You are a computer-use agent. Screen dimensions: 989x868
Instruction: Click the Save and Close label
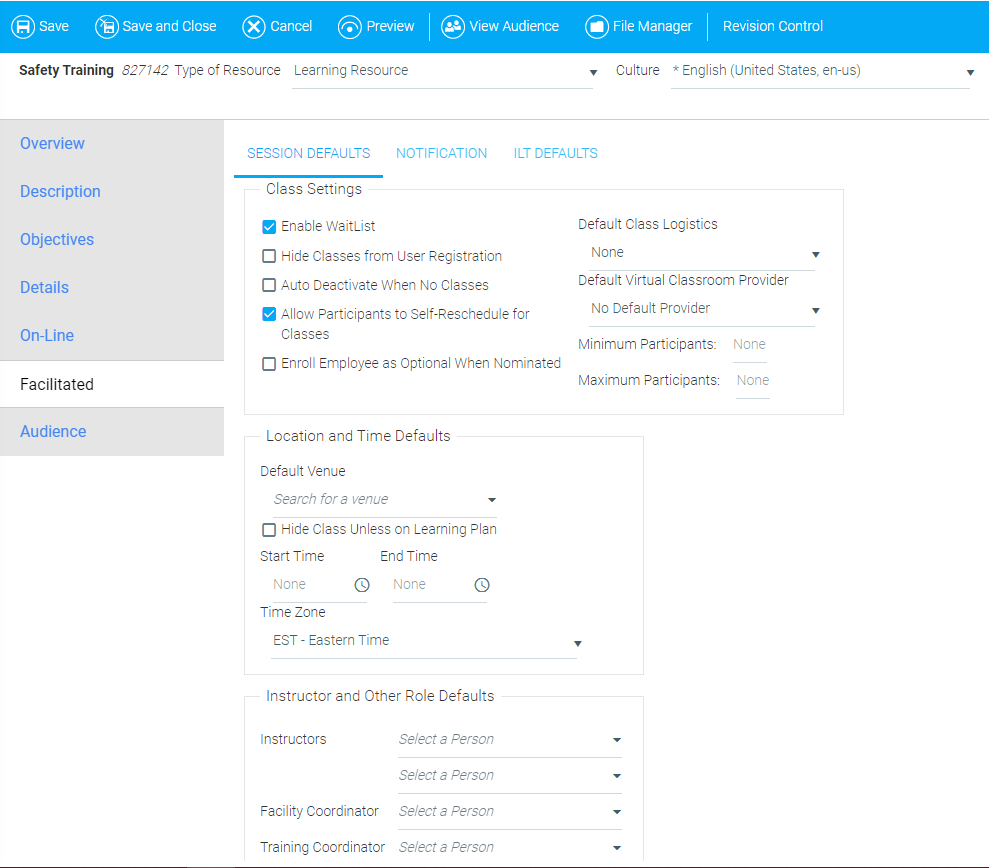(x=169, y=26)
